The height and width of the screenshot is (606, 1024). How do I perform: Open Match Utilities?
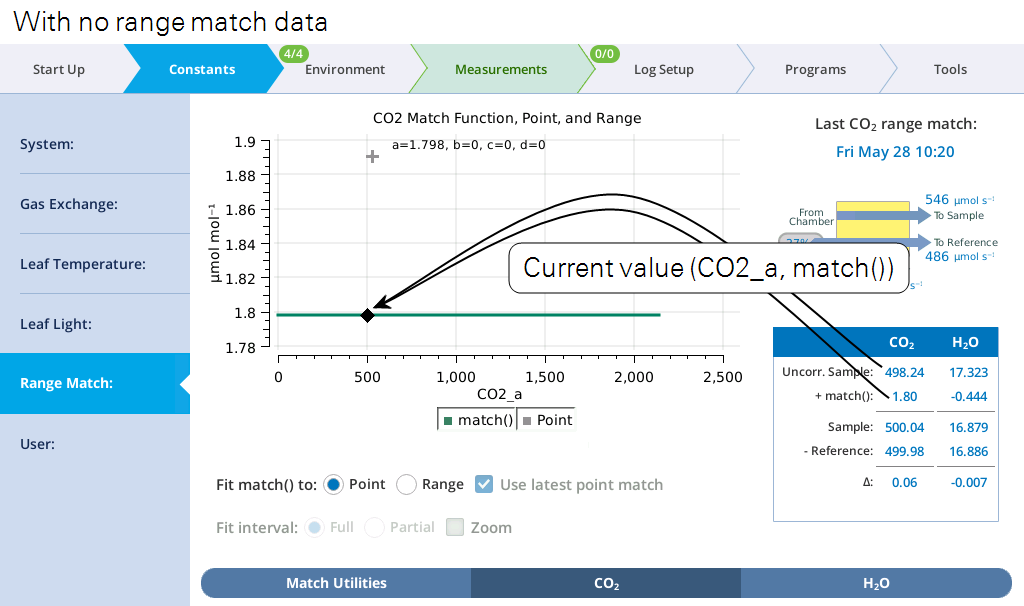point(336,583)
